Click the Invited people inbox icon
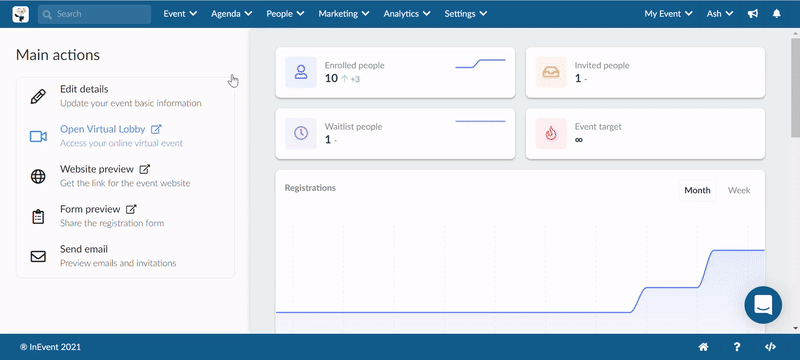The height and width of the screenshot is (360, 800). point(551,72)
